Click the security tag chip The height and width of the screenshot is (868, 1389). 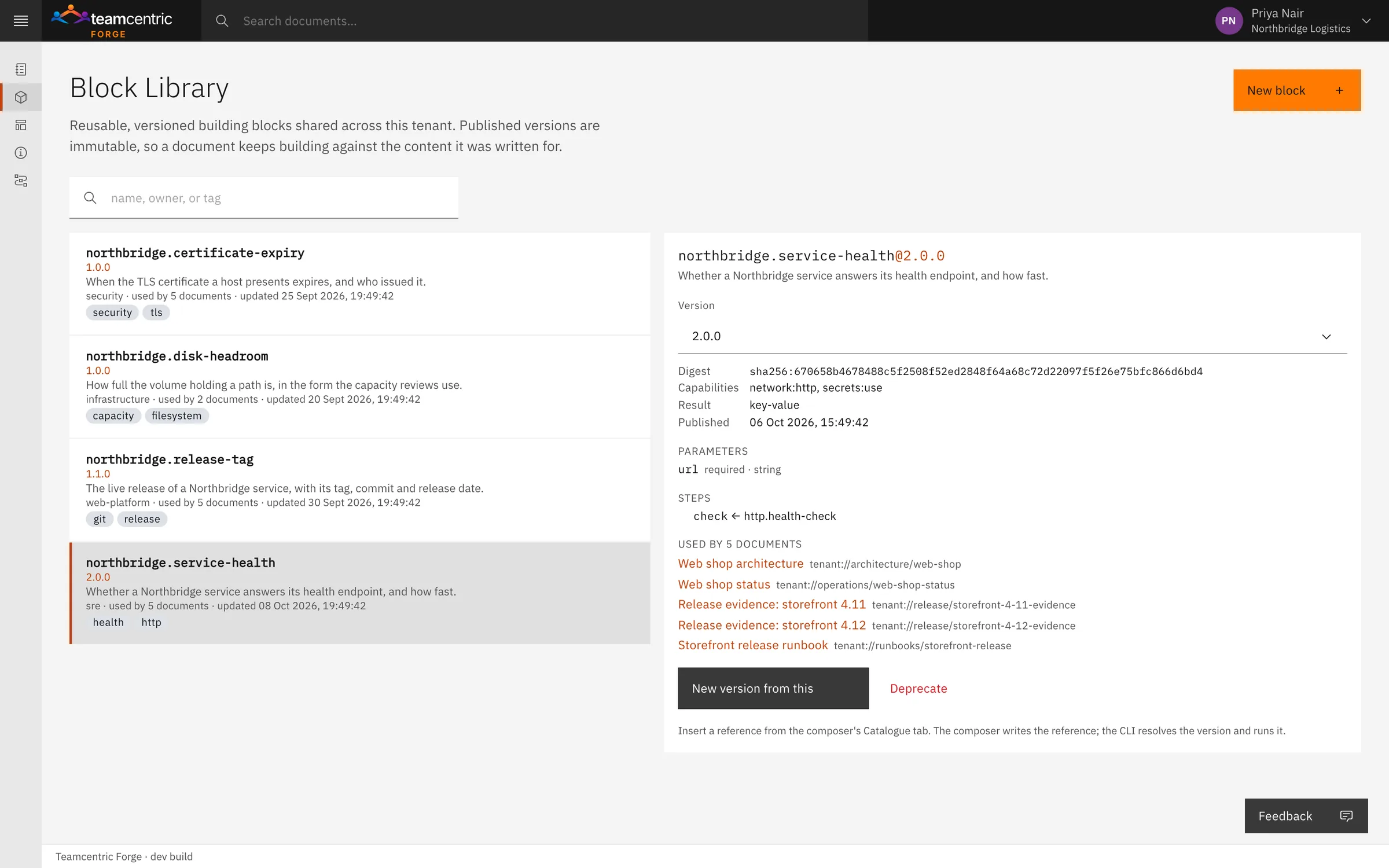(x=112, y=312)
